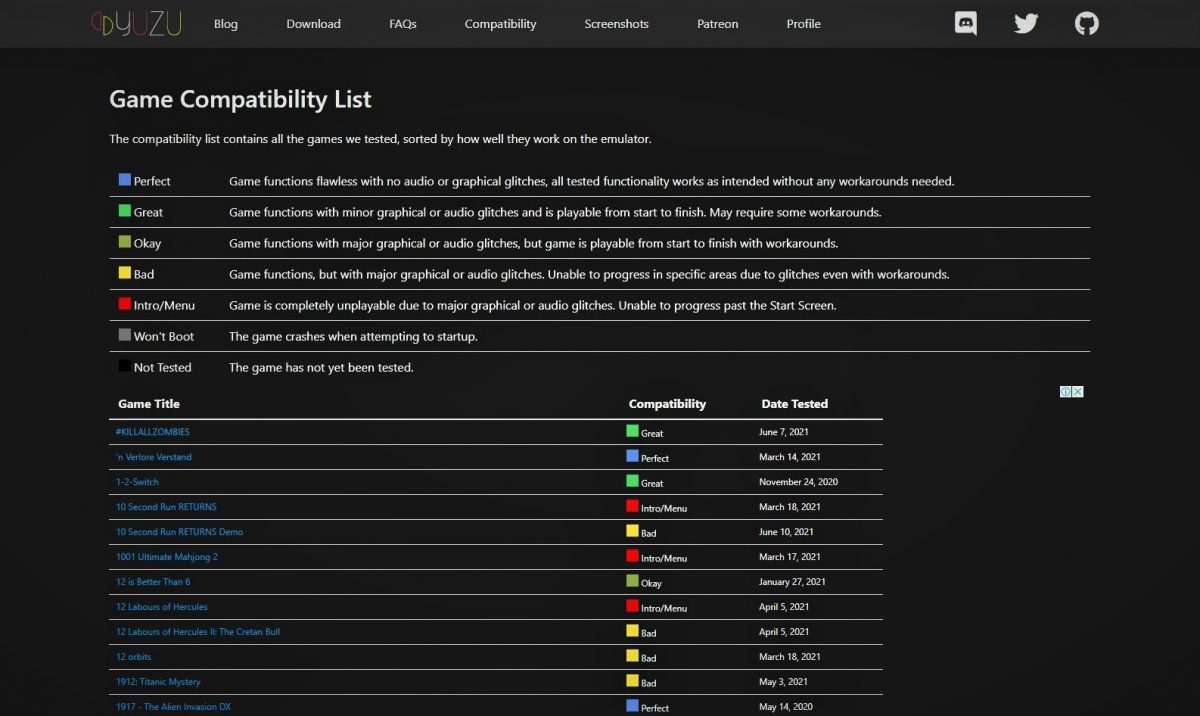
Task: Open 10 Second Run RETURNS Demo link
Action: click(x=180, y=532)
